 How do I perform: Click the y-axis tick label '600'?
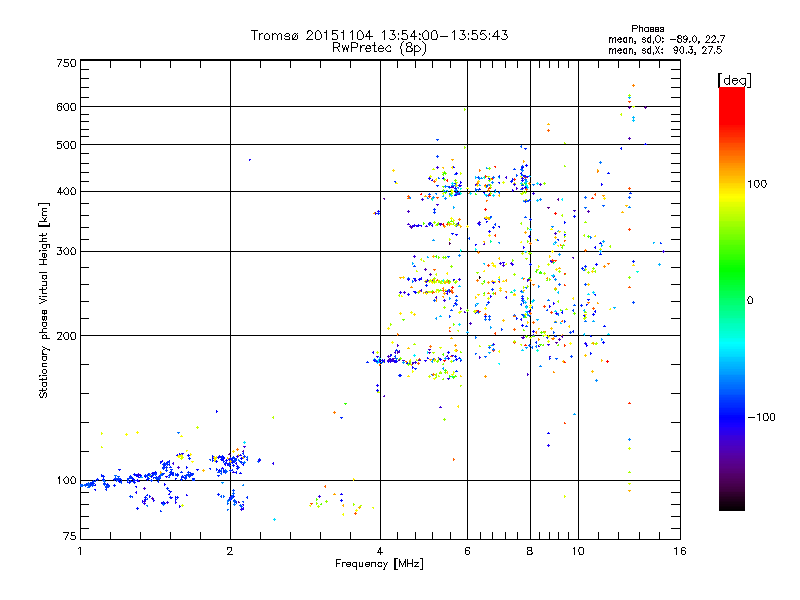pos(67,107)
